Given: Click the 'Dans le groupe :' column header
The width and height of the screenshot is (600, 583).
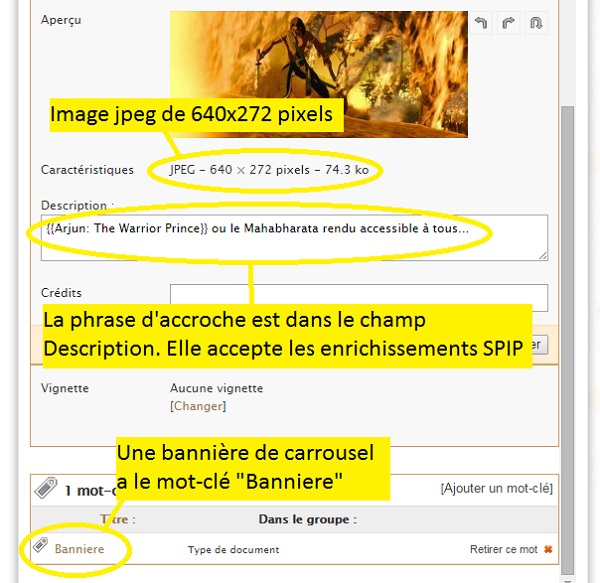Looking at the screenshot, I should click(x=308, y=519).
